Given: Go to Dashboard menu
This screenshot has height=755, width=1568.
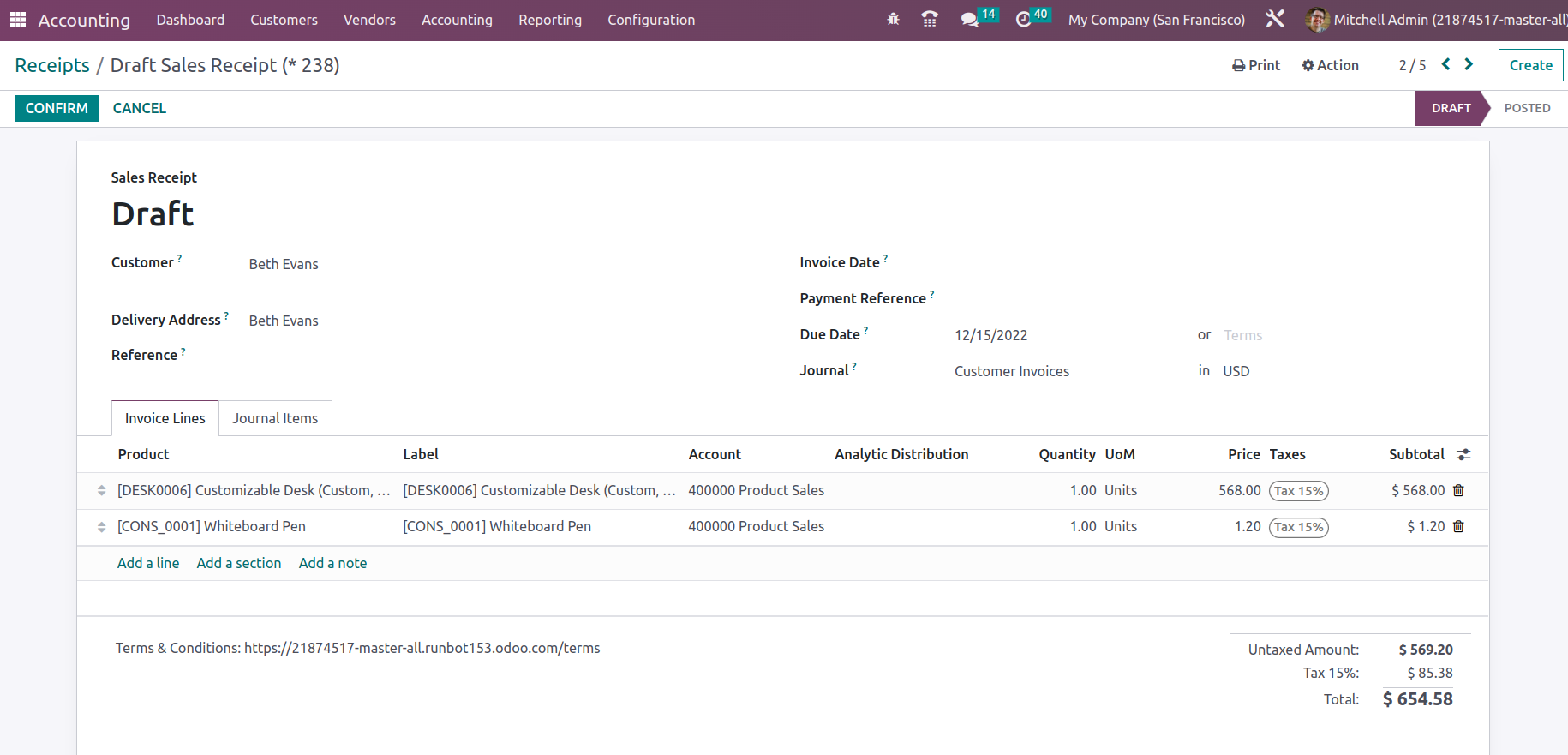Looking at the screenshot, I should click(190, 20).
